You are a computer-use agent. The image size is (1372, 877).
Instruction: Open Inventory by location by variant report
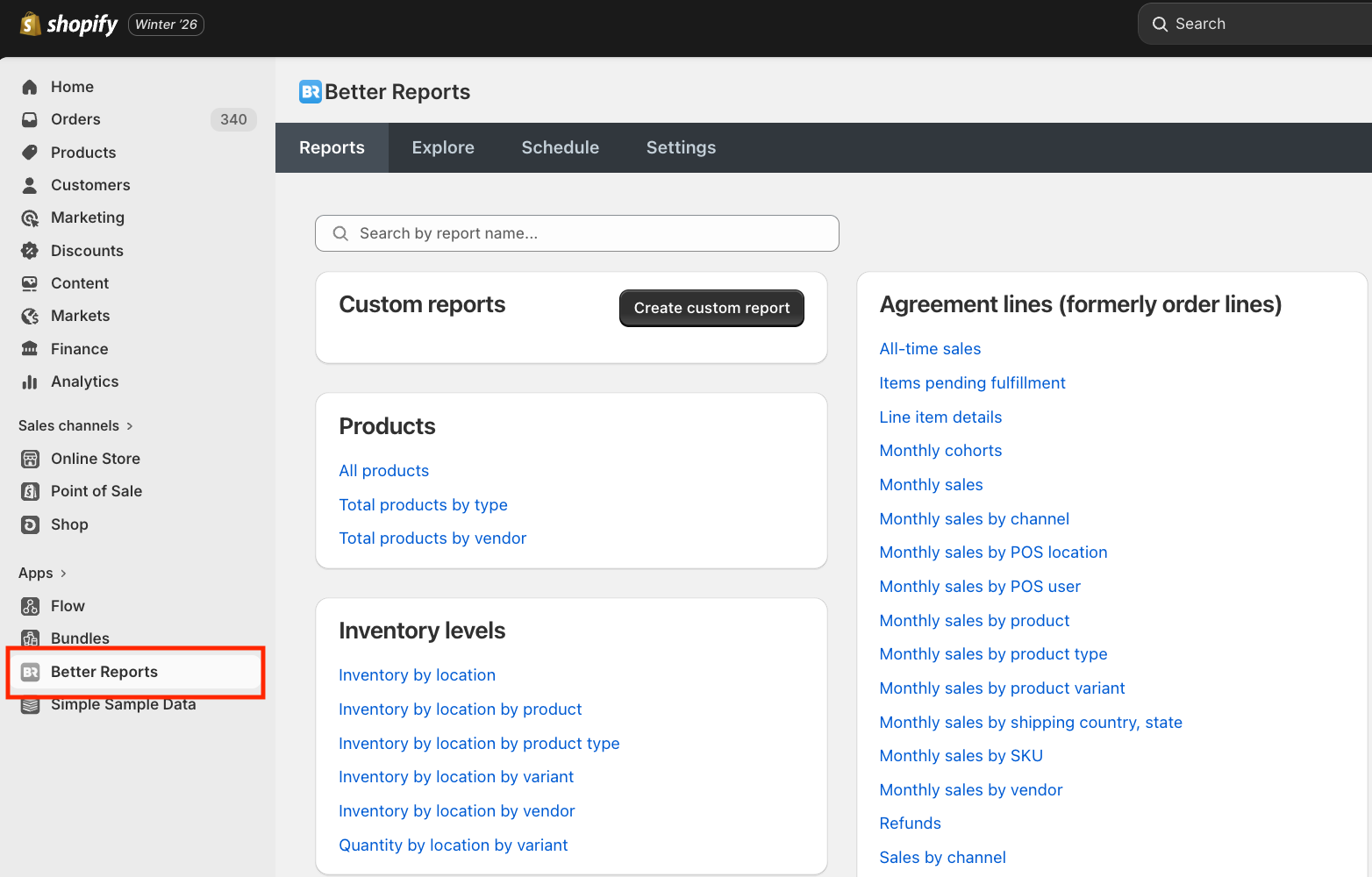(x=456, y=777)
